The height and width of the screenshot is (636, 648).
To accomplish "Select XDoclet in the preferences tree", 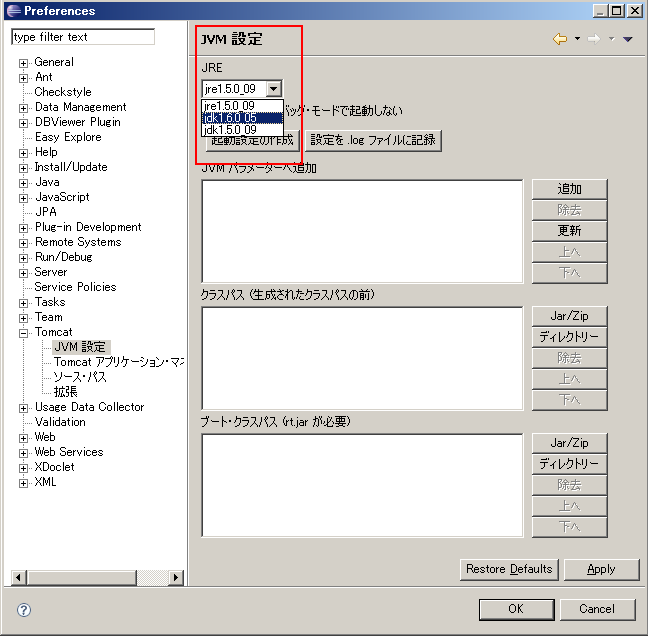I will point(55,467).
